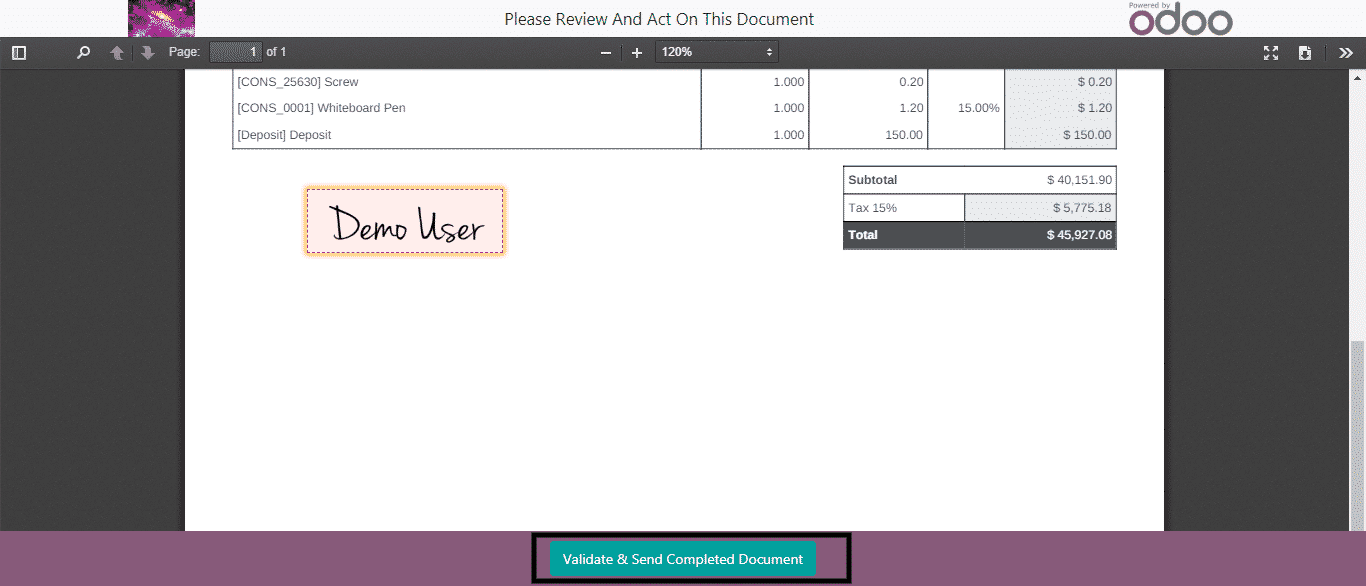Zoom out with the minus button
1366x586 pixels.
click(605, 53)
